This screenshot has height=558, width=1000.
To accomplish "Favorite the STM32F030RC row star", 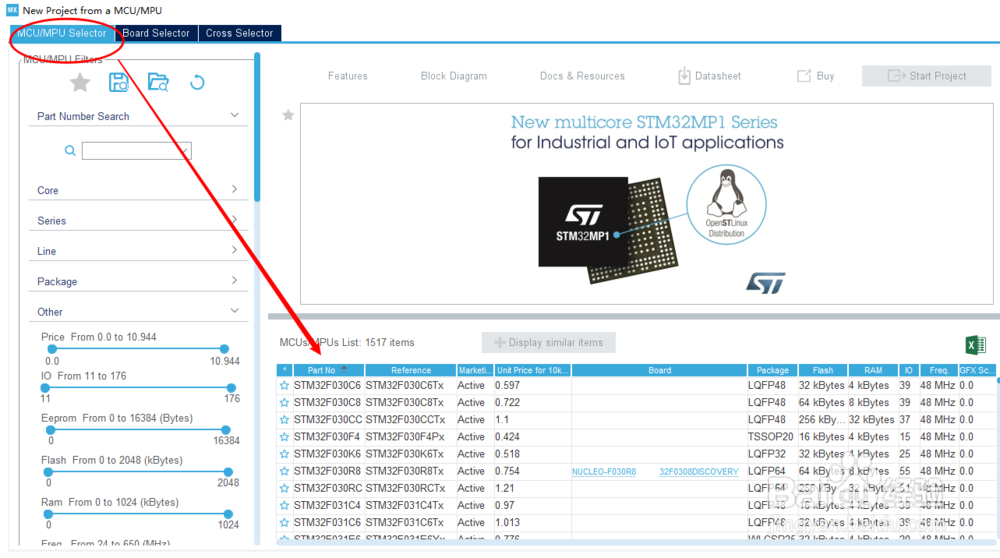I will tap(284, 488).
